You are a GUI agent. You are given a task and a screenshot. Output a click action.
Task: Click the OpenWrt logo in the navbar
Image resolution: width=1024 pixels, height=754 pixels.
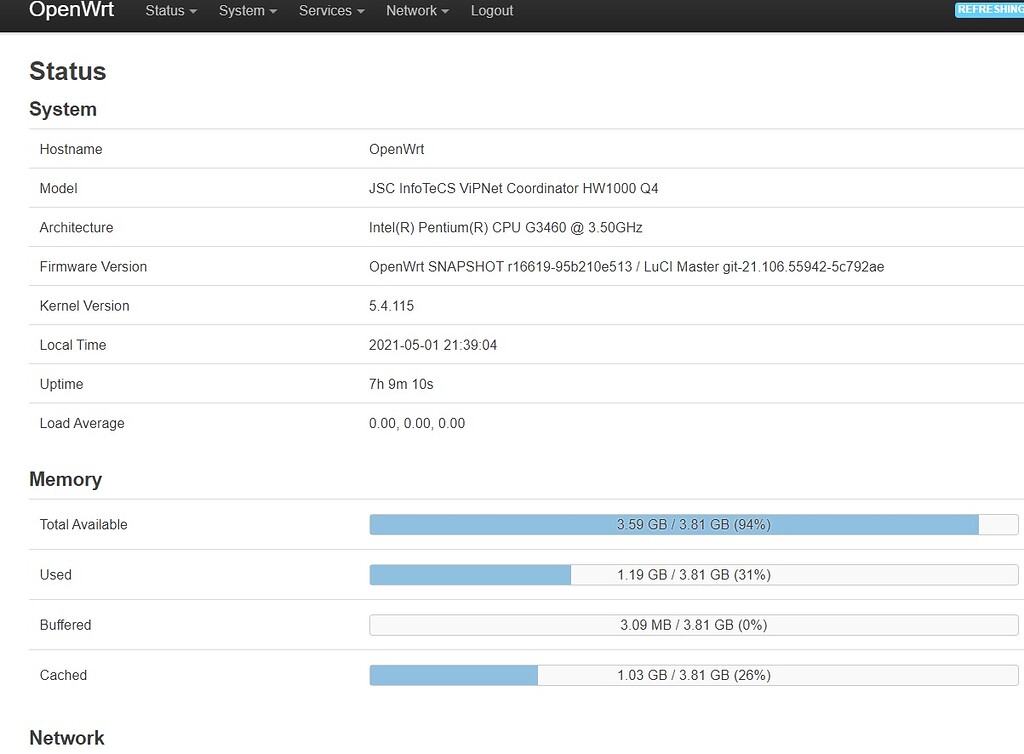click(x=71, y=11)
